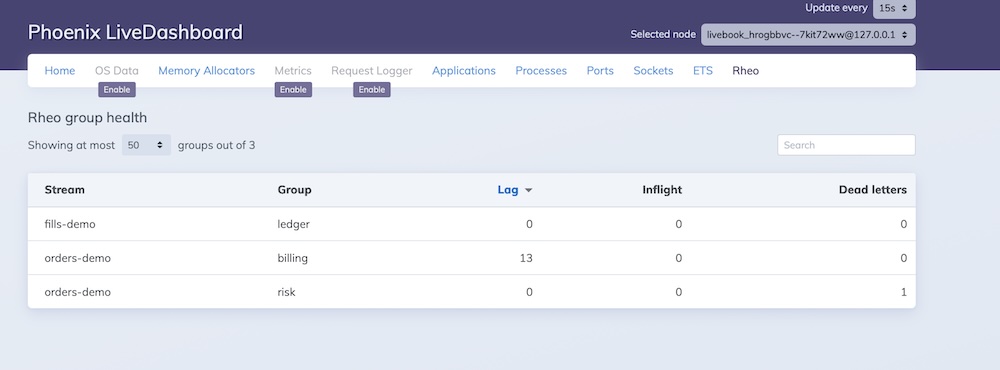This screenshot has width=1000, height=370.
Task: Open the Sockets tab
Action: [x=653, y=71]
